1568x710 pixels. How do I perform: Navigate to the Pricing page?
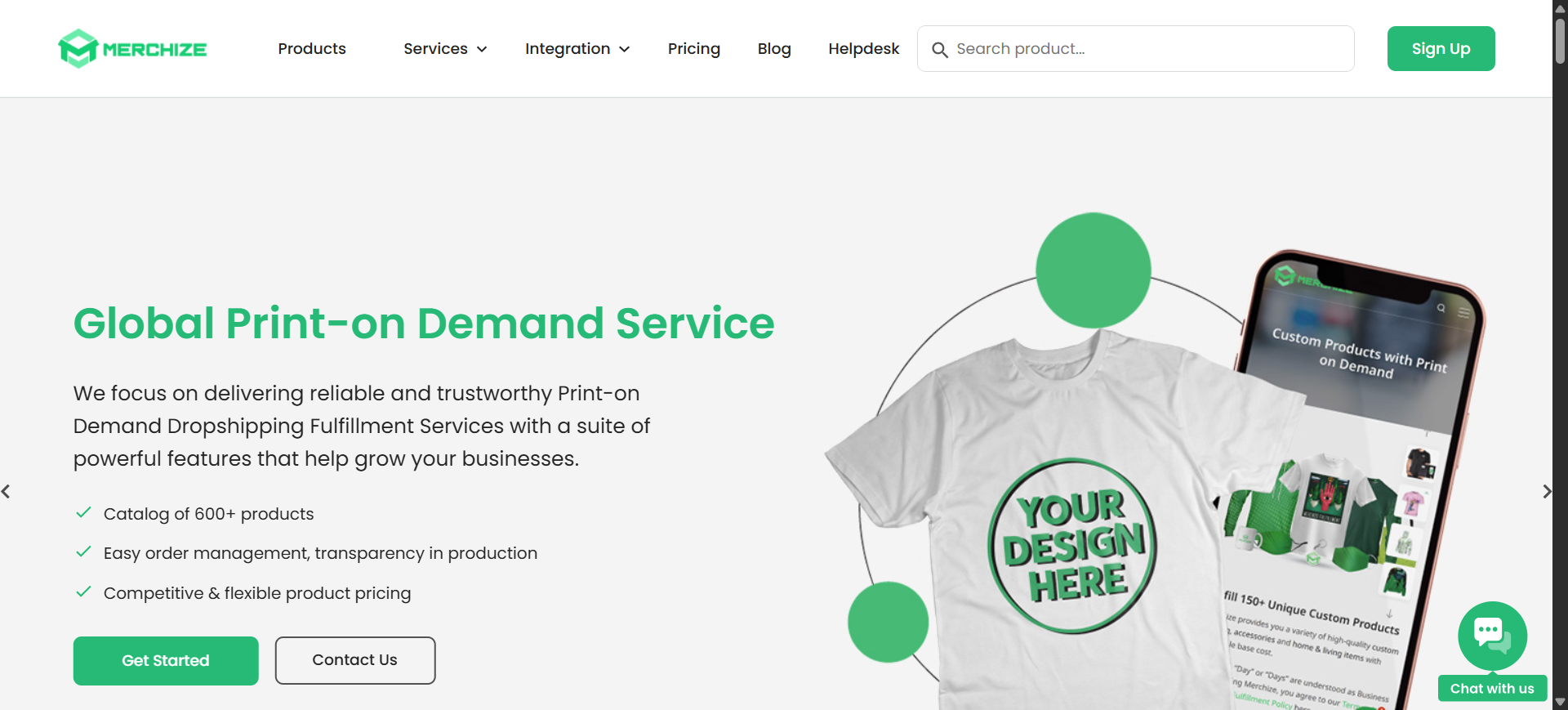click(693, 49)
